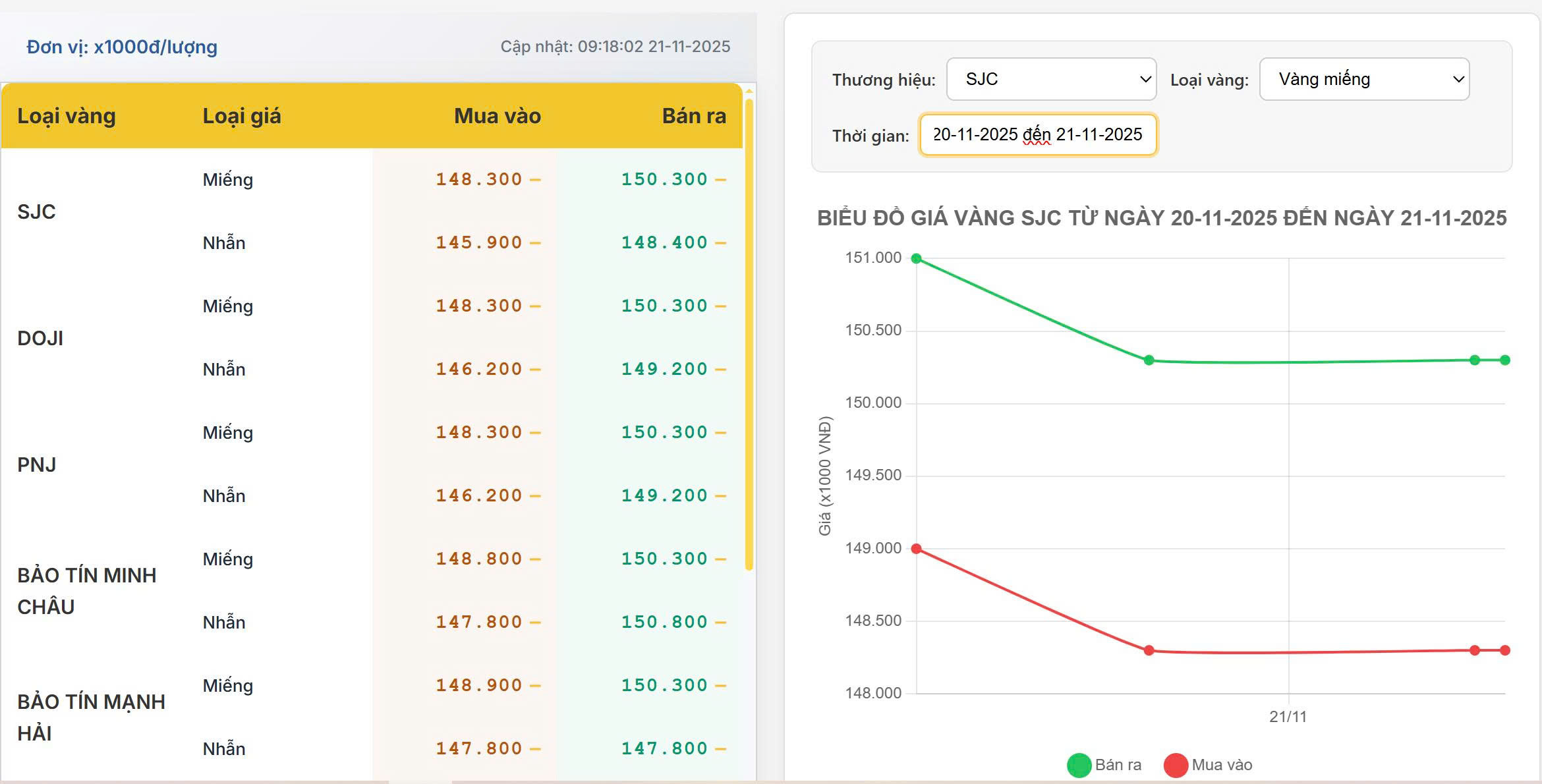Click SJC Miếng selling price 150.300

[x=664, y=179]
